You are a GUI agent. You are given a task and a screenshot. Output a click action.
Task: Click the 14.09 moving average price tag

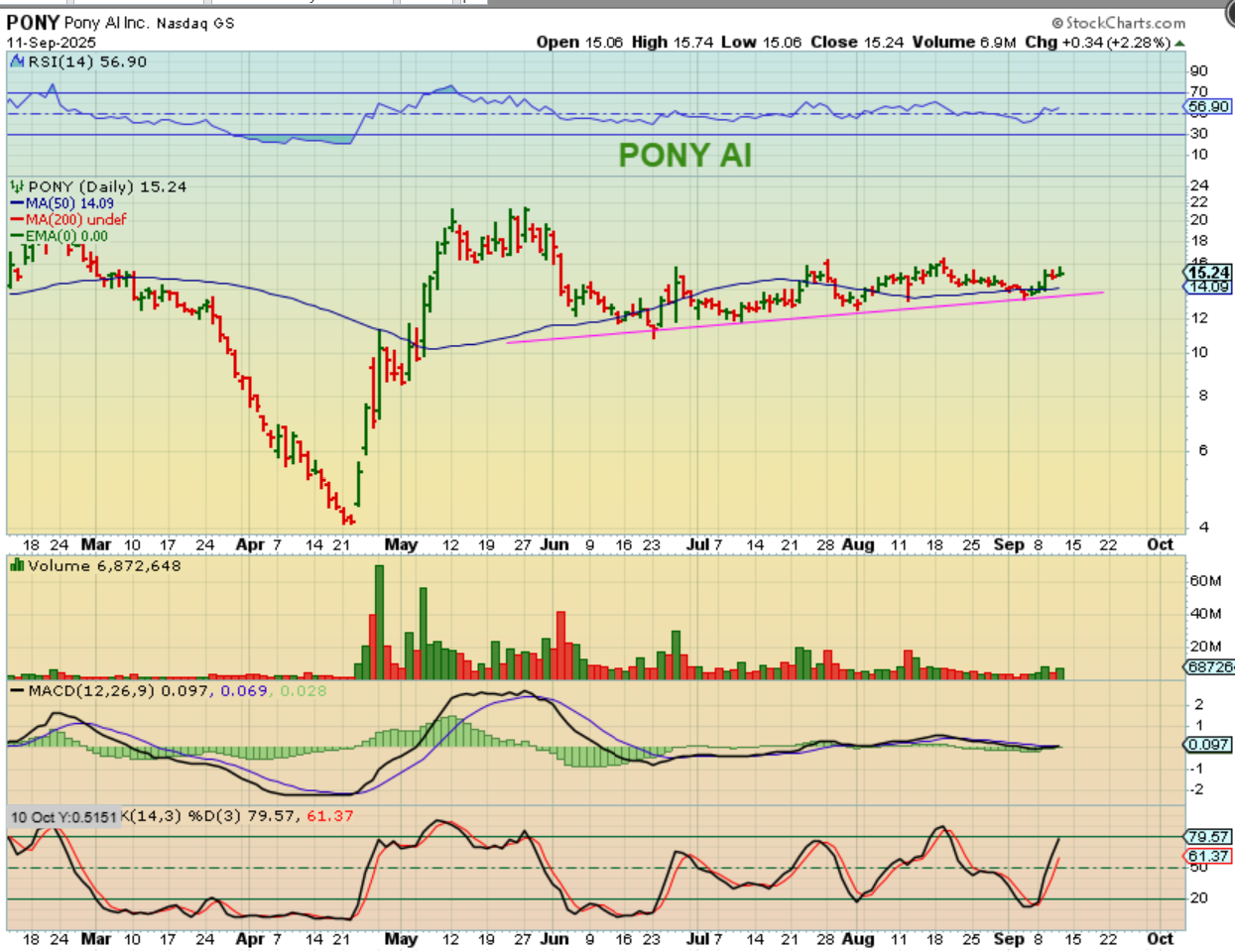1208,287
